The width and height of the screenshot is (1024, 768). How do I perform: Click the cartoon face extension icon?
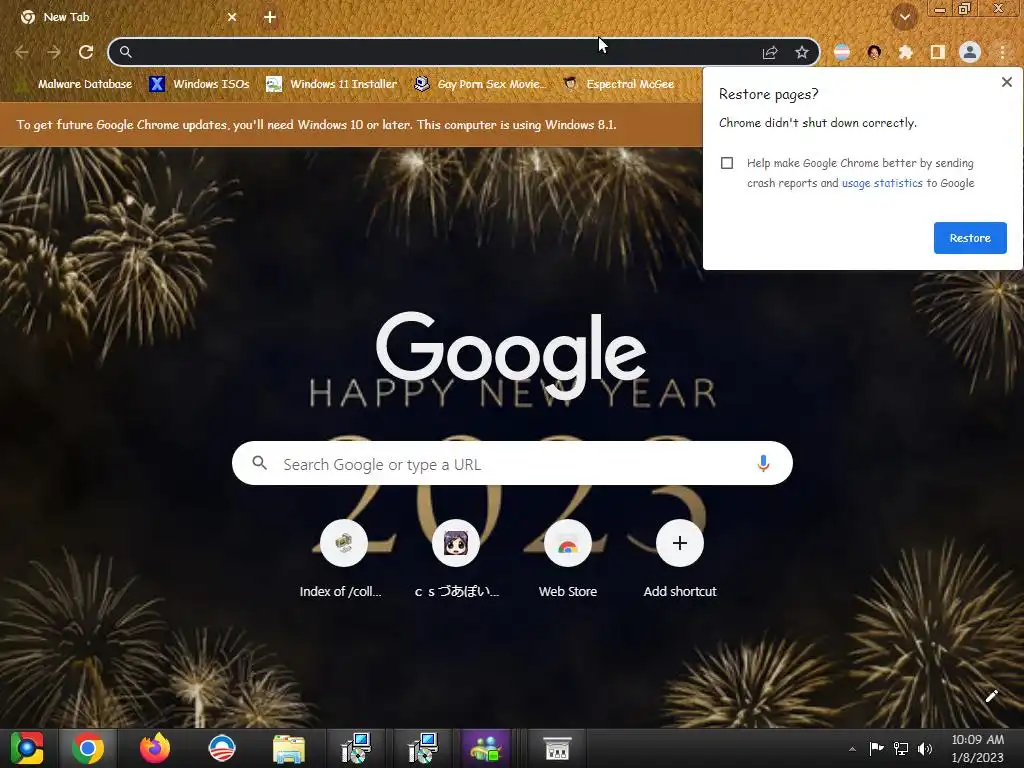tap(874, 52)
